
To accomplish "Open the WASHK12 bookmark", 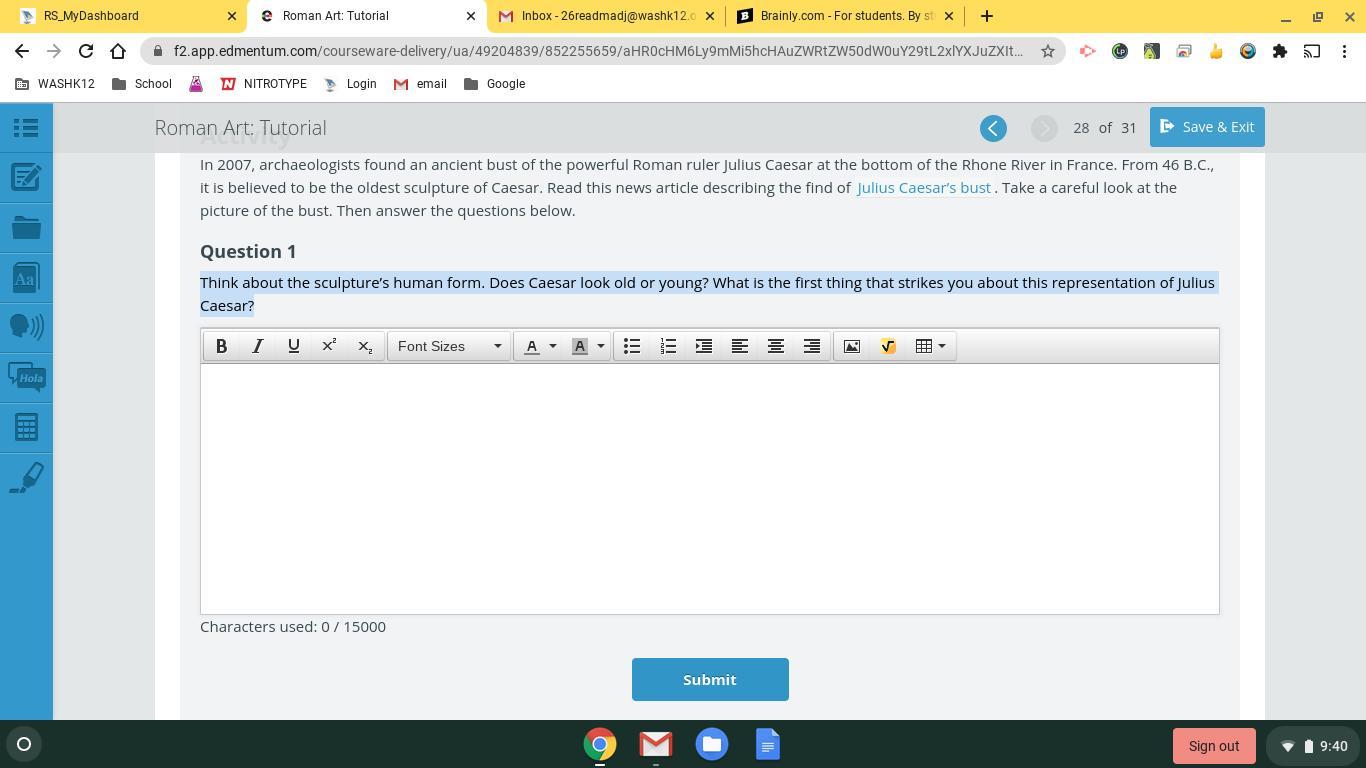I will pos(55,84).
